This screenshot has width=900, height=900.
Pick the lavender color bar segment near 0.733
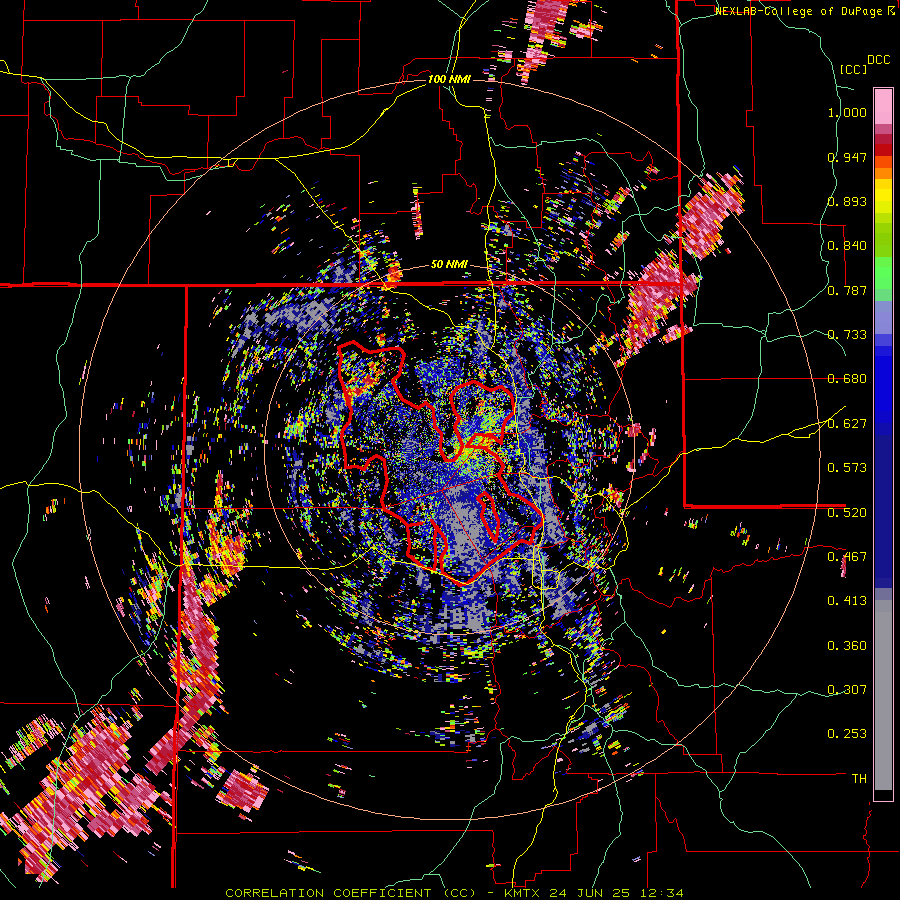point(883,317)
